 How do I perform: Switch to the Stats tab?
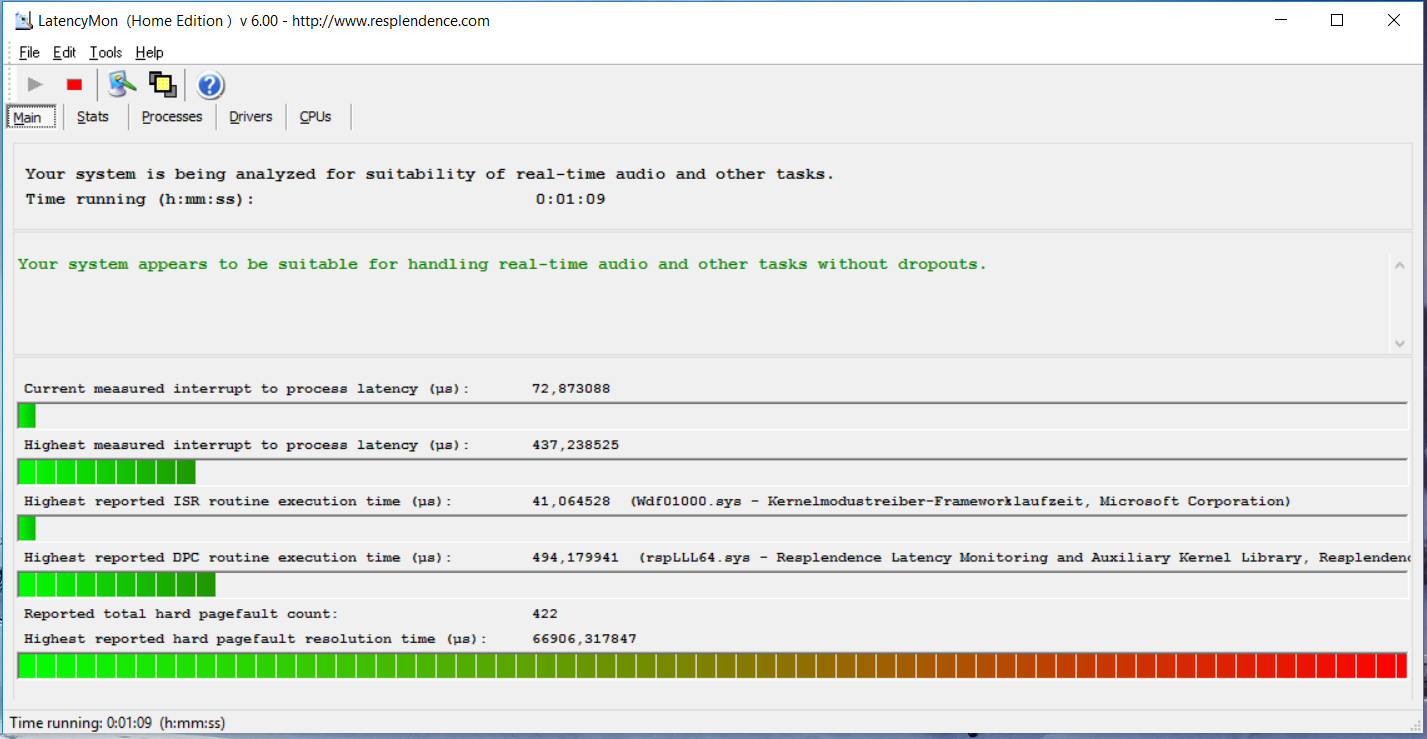pos(93,117)
